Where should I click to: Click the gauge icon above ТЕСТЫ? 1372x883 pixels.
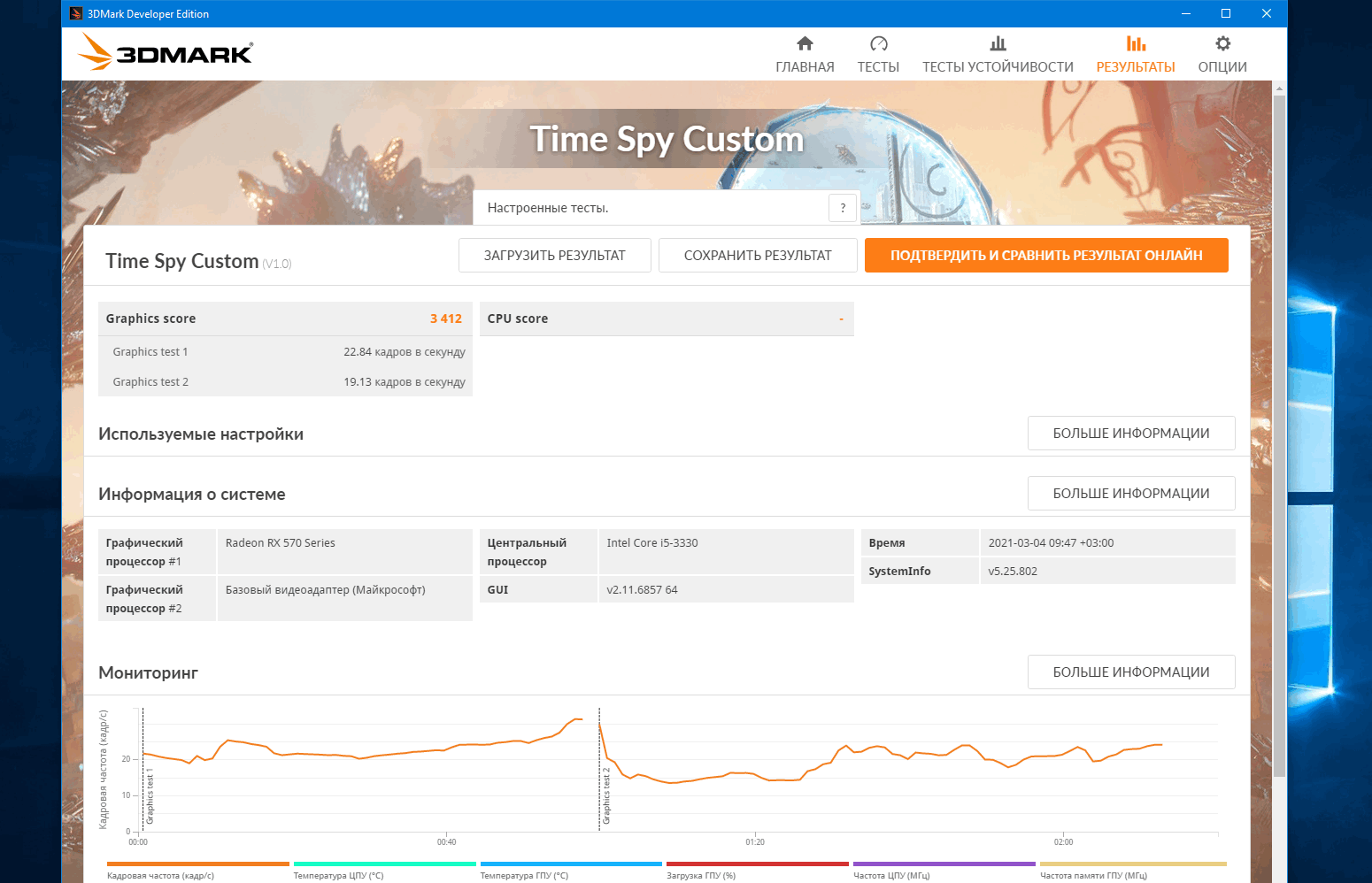click(x=878, y=43)
